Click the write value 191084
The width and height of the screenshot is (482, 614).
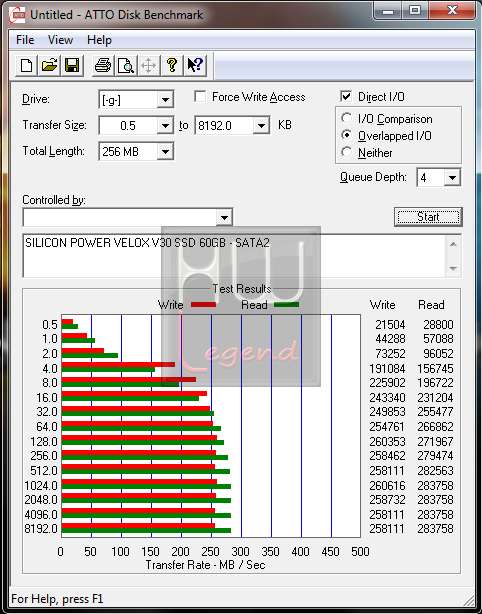click(x=387, y=368)
